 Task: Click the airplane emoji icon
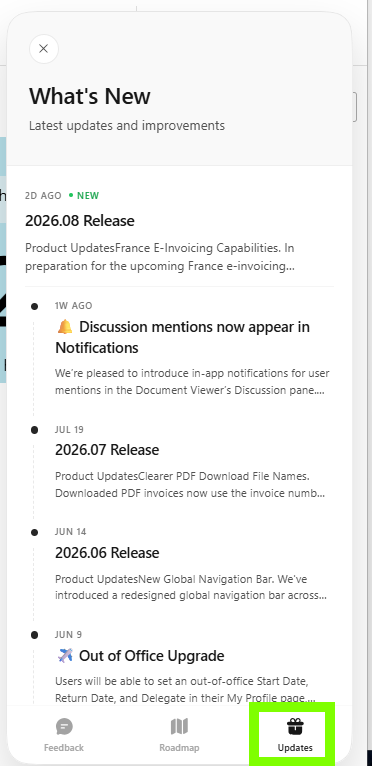tap(65, 656)
